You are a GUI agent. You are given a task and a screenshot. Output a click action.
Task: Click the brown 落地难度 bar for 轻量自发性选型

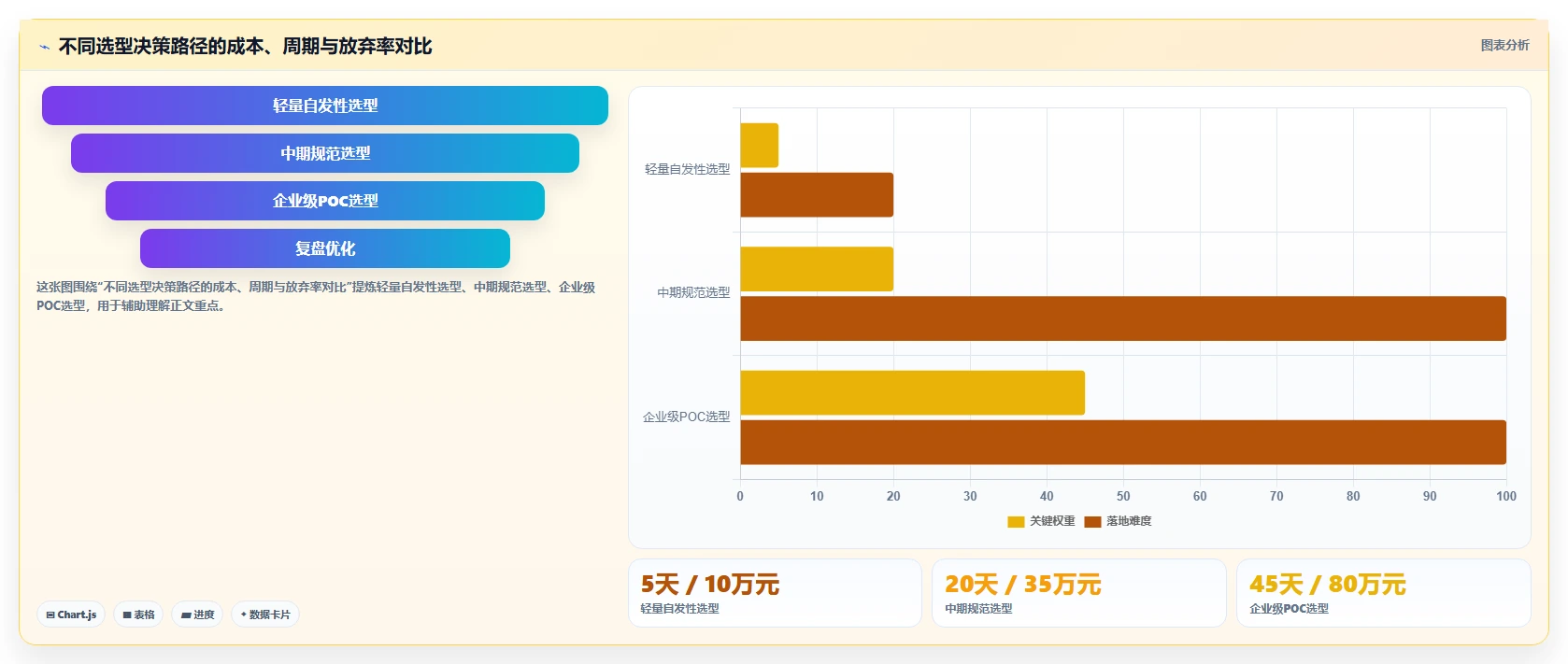coord(817,195)
